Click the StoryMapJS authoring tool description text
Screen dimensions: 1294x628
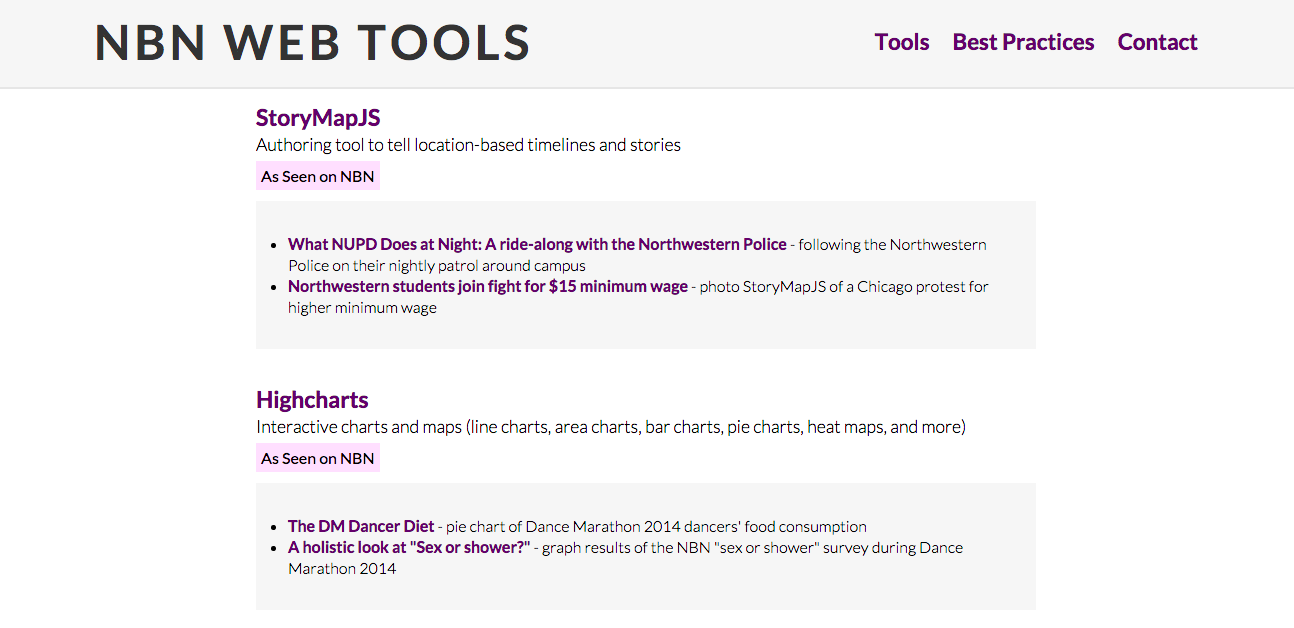click(x=468, y=145)
